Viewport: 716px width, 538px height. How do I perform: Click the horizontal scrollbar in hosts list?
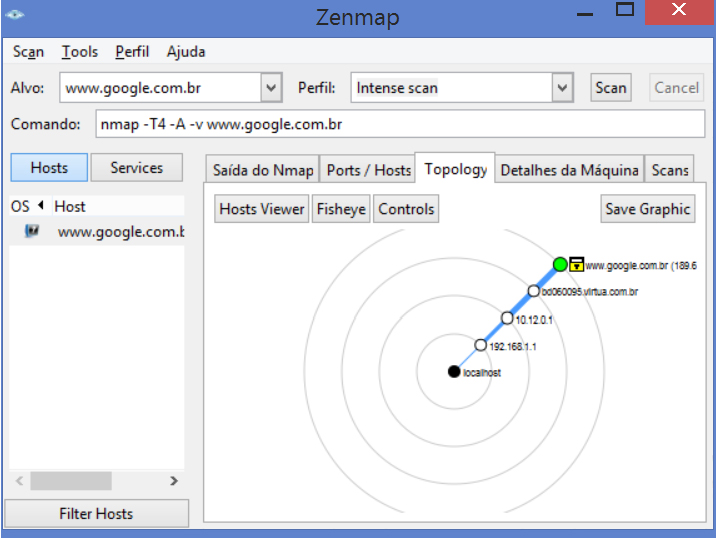tap(70, 481)
